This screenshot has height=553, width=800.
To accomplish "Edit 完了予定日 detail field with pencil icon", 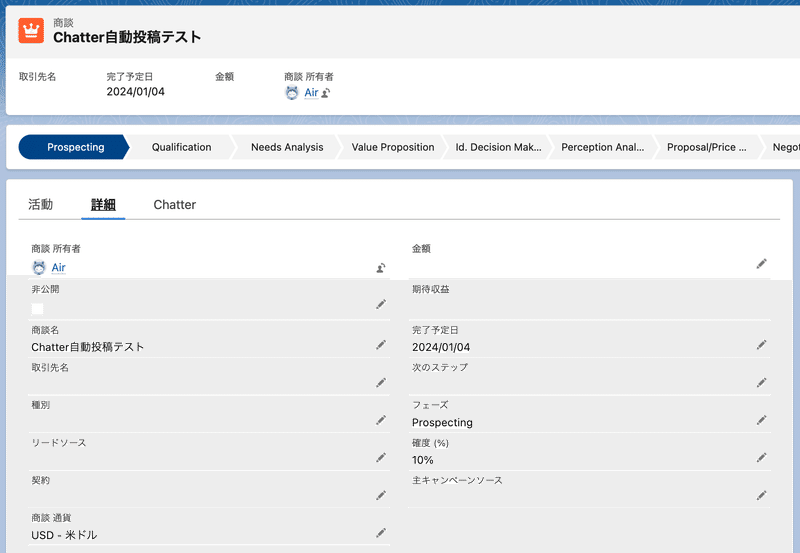I will (x=761, y=345).
